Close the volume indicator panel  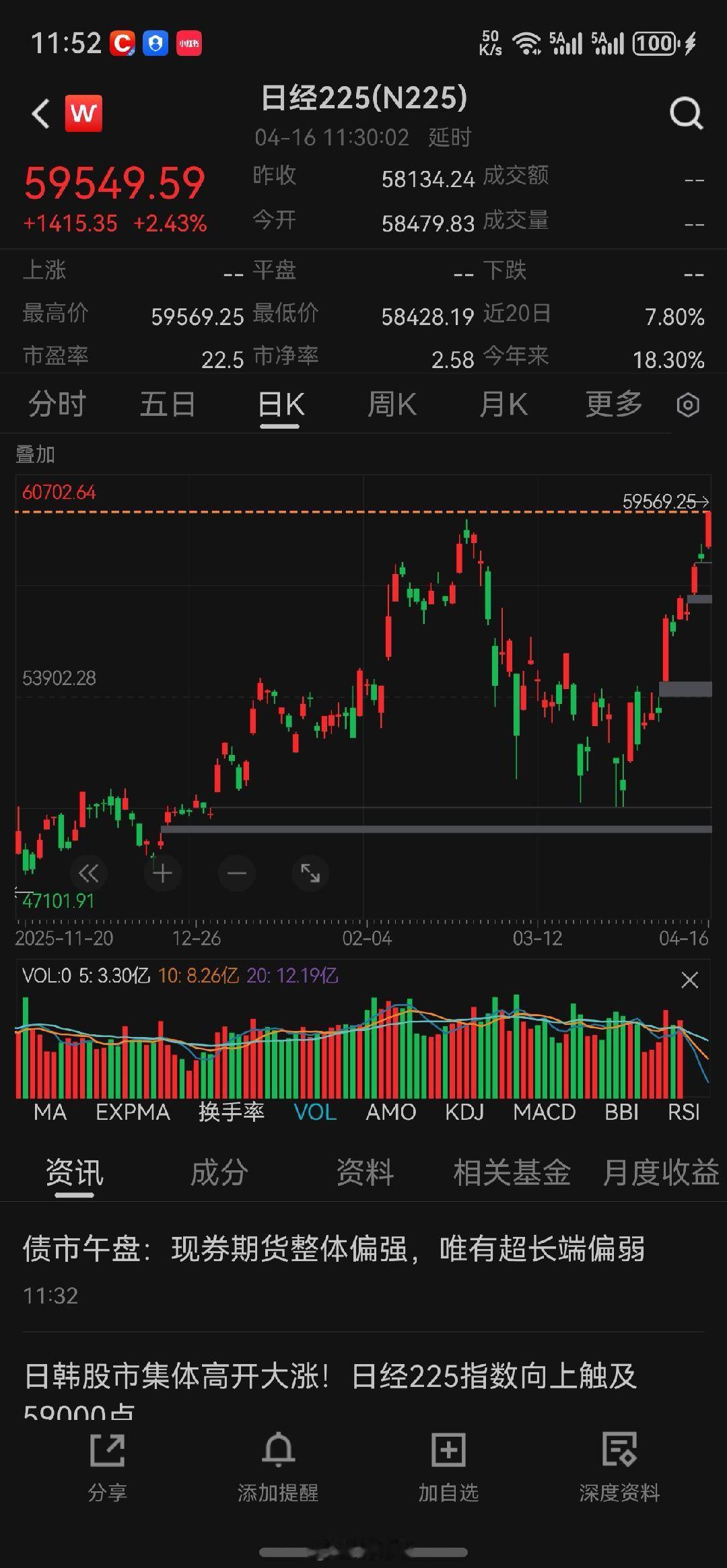tap(689, 980)
